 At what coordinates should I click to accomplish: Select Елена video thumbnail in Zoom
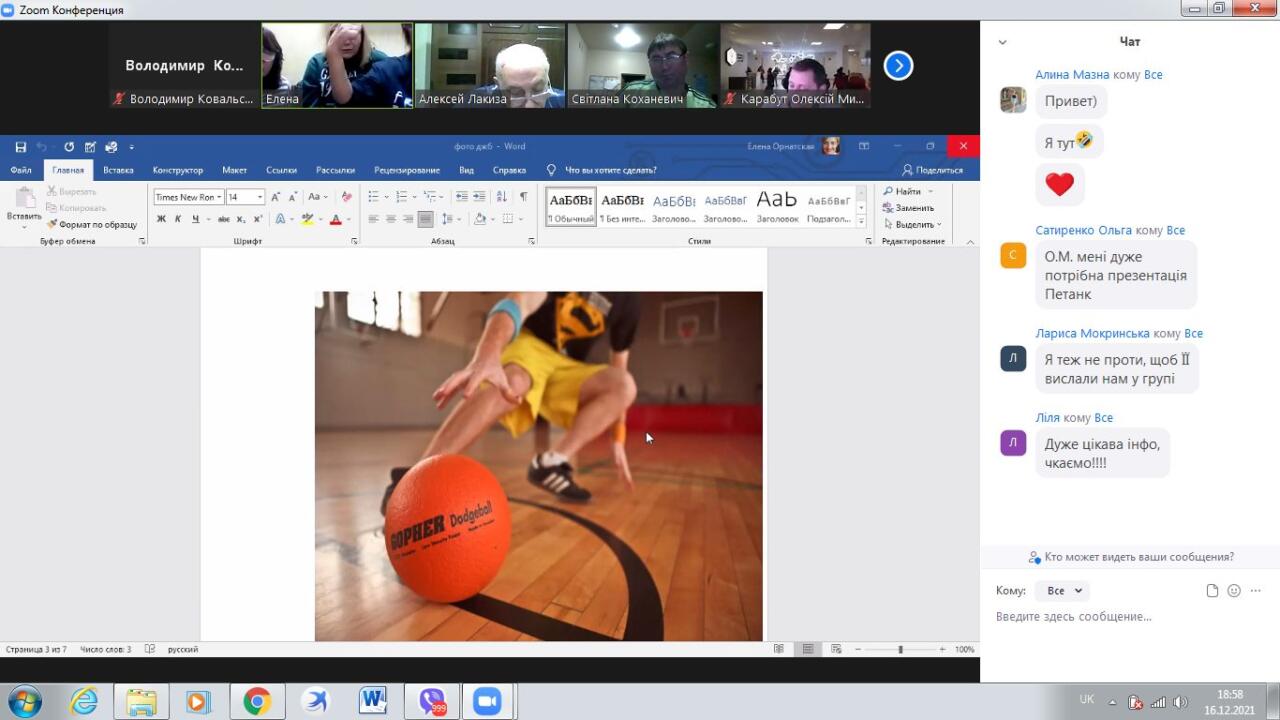(x=337, y=65)
